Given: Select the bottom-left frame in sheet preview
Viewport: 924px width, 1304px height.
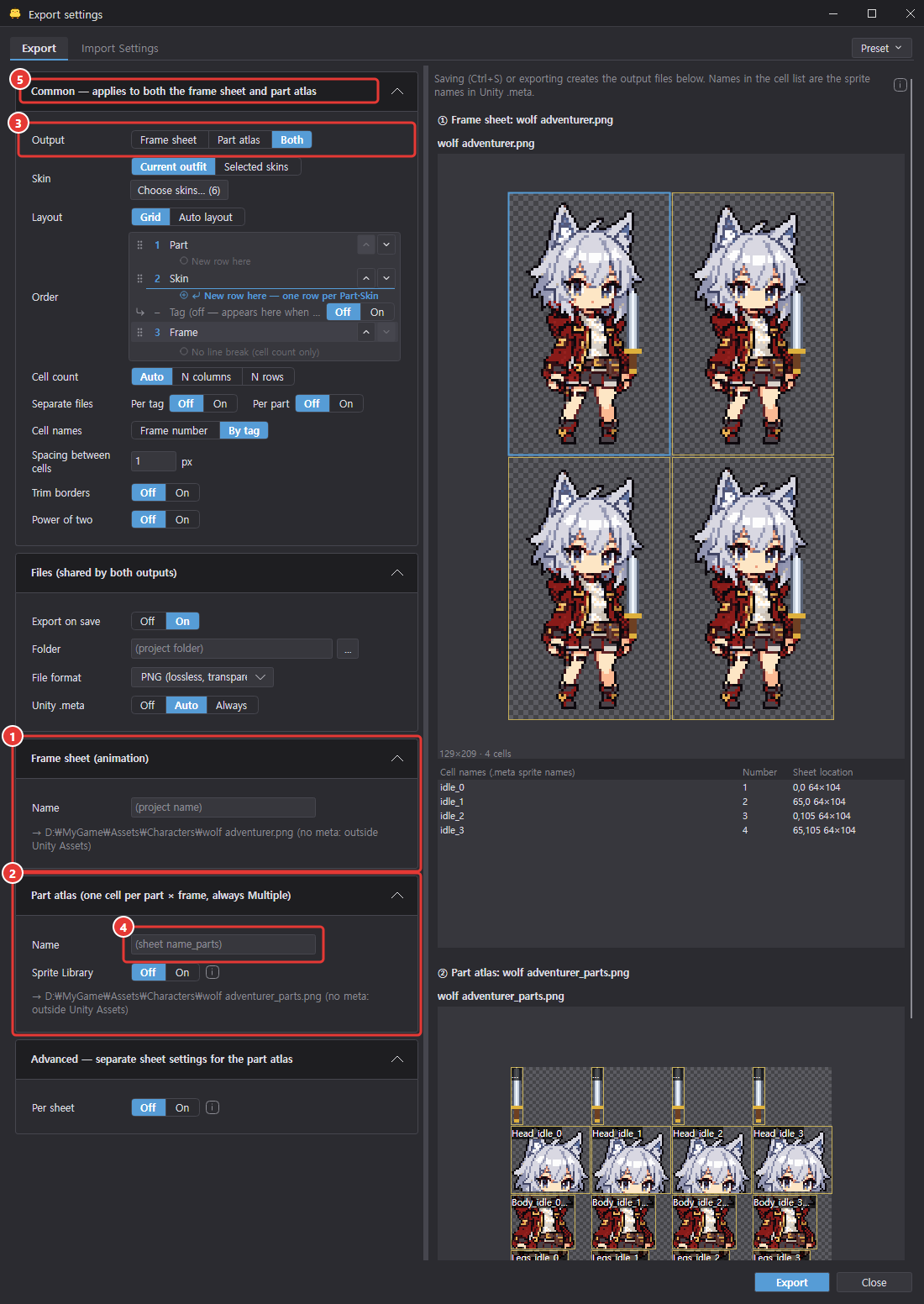Looking at the screenshot, I should click(589, 588).
